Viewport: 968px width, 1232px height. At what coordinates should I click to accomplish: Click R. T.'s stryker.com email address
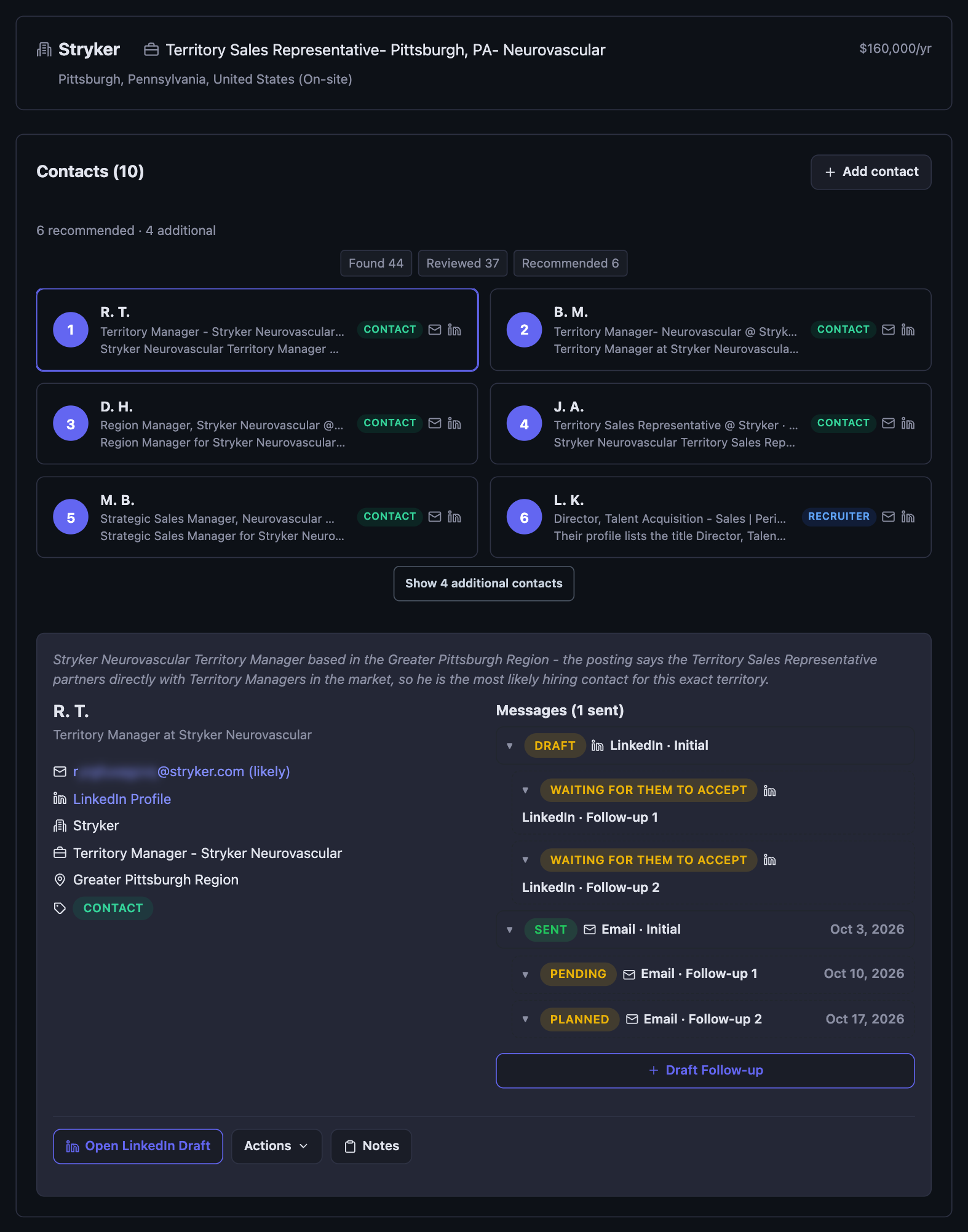(x=181, y=771)
